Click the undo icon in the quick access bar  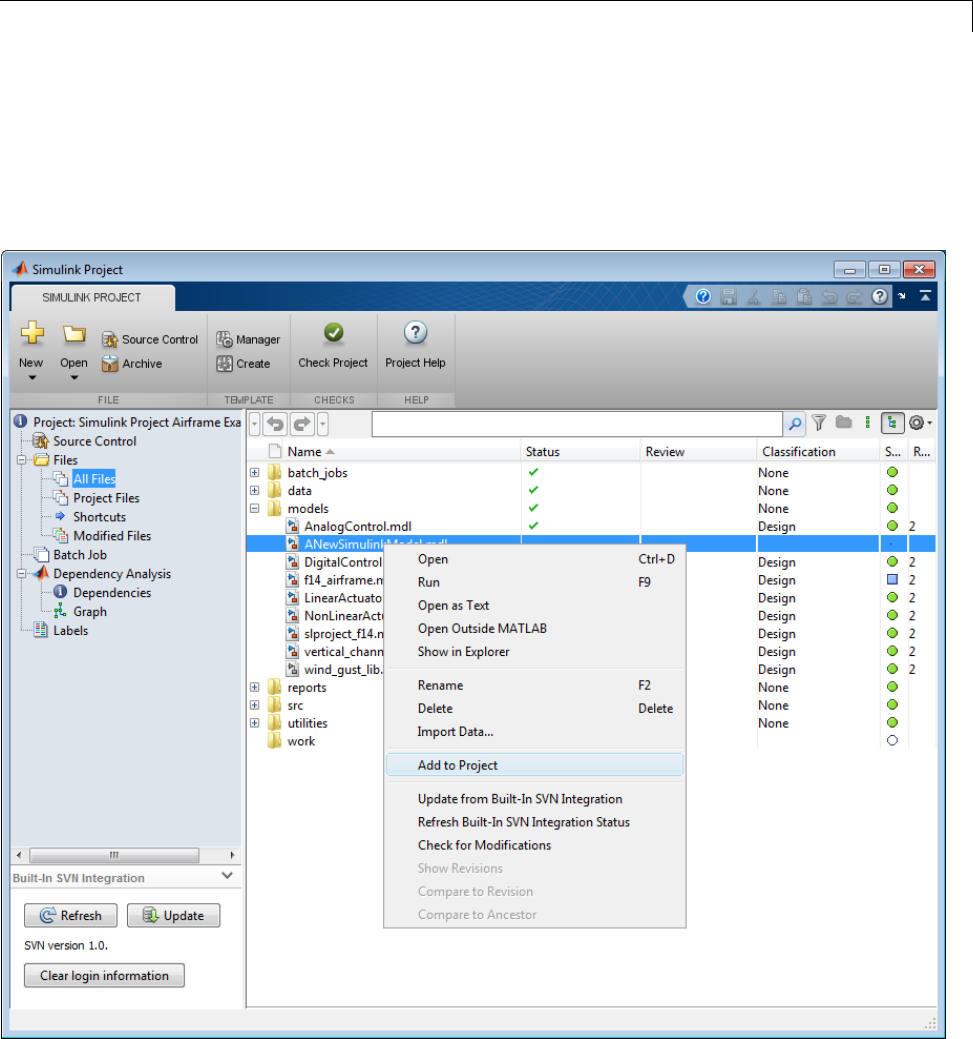point(829,297)
